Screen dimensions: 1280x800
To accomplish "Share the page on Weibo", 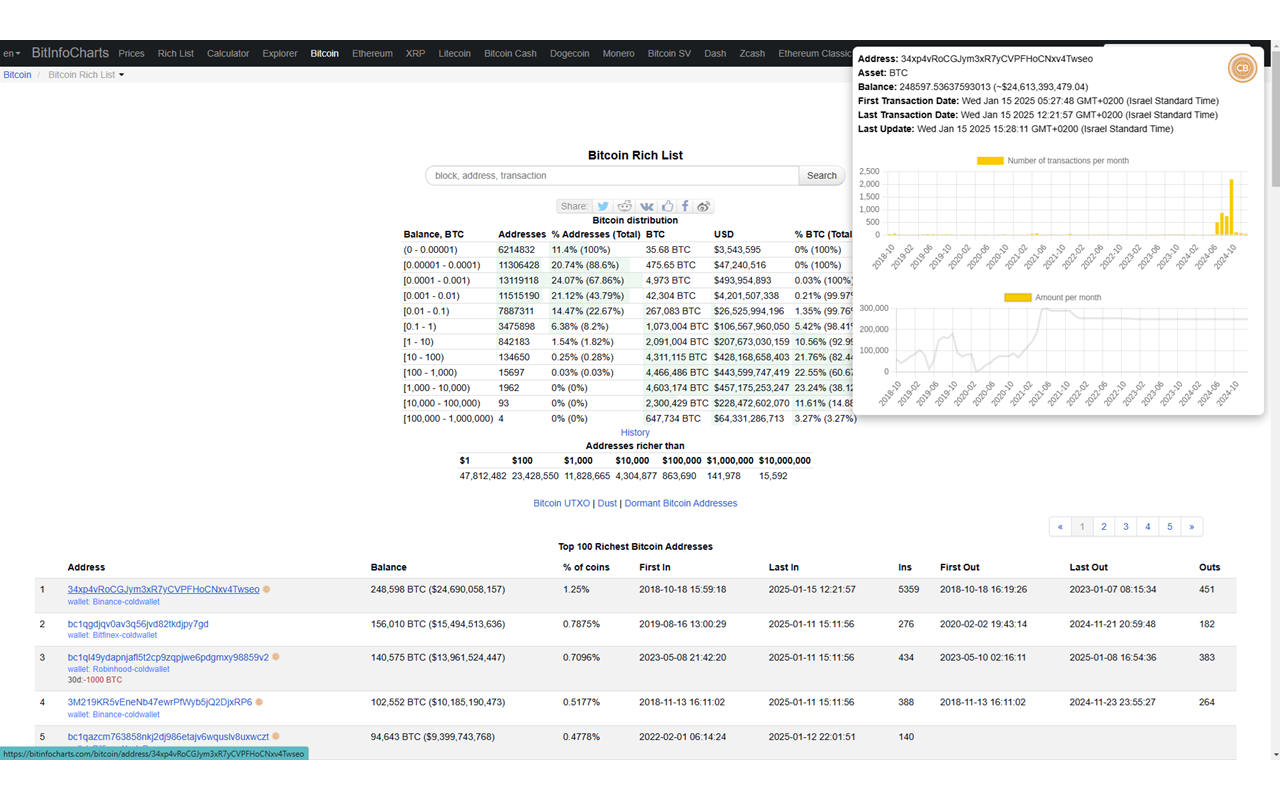I will click(x=704, y=206).
